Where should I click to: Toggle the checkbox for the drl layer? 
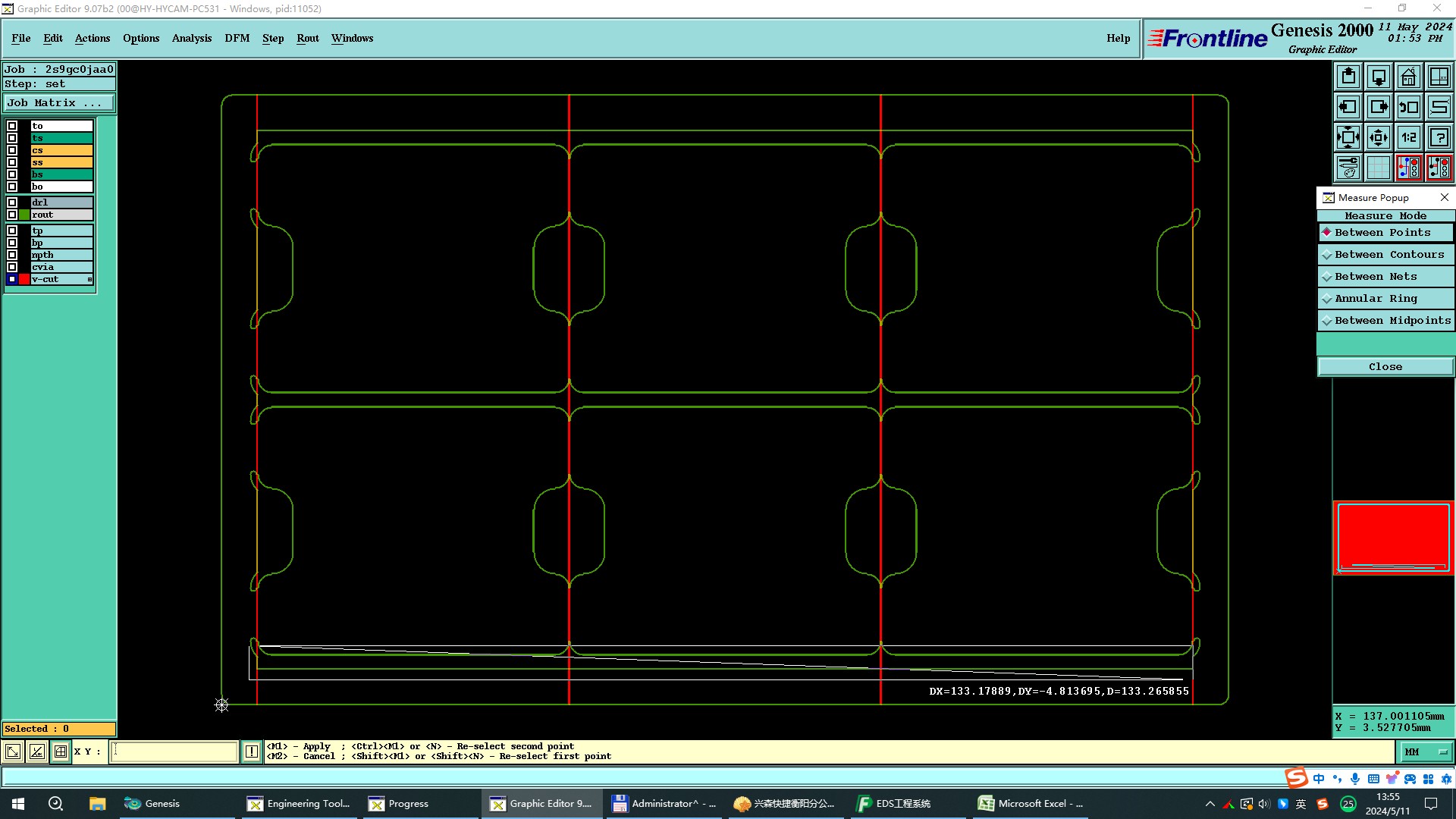pos(12,202)
